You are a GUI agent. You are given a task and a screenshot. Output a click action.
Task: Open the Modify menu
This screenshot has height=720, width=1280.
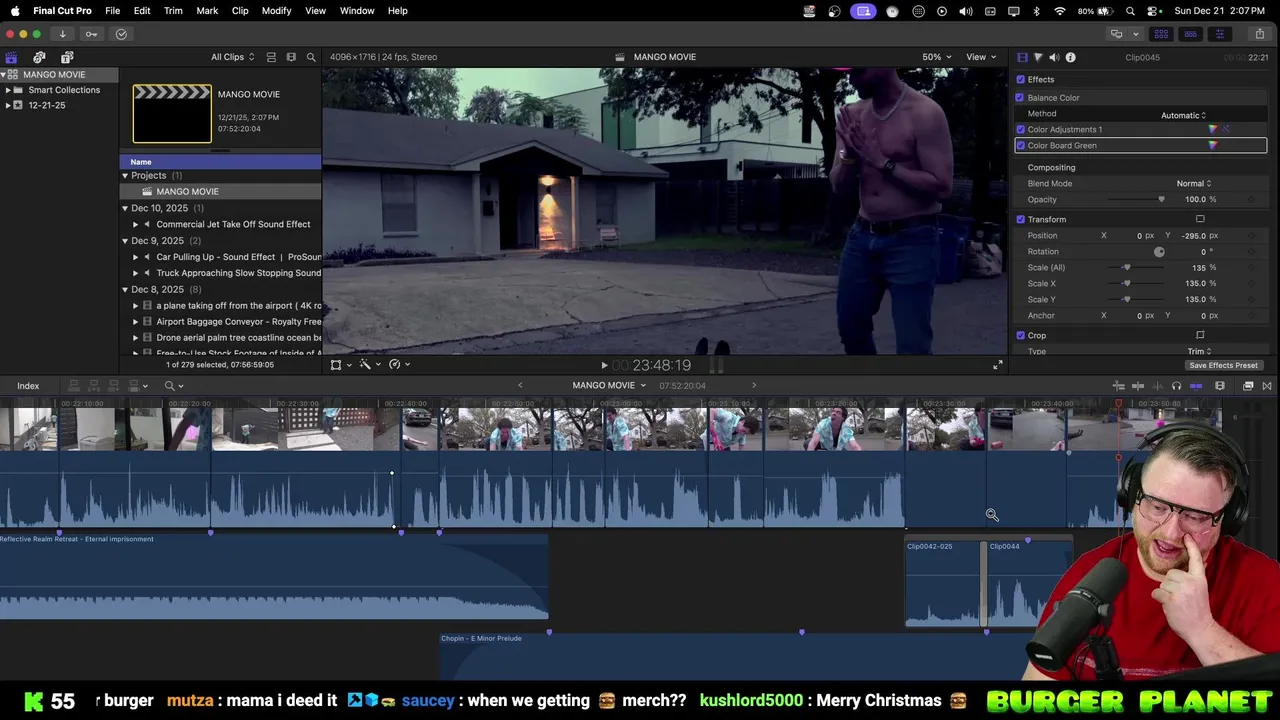point(276,10)
